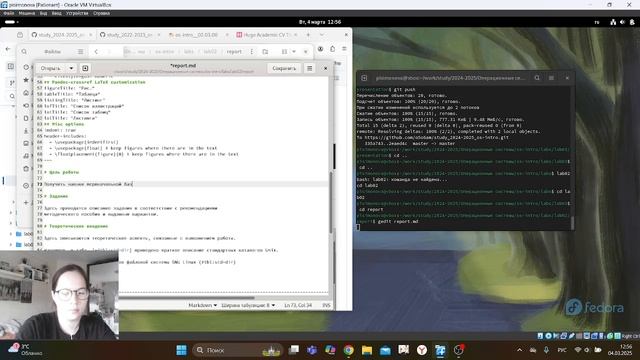Open the VirtualBox Файл menu

click(x=9, y=13)
